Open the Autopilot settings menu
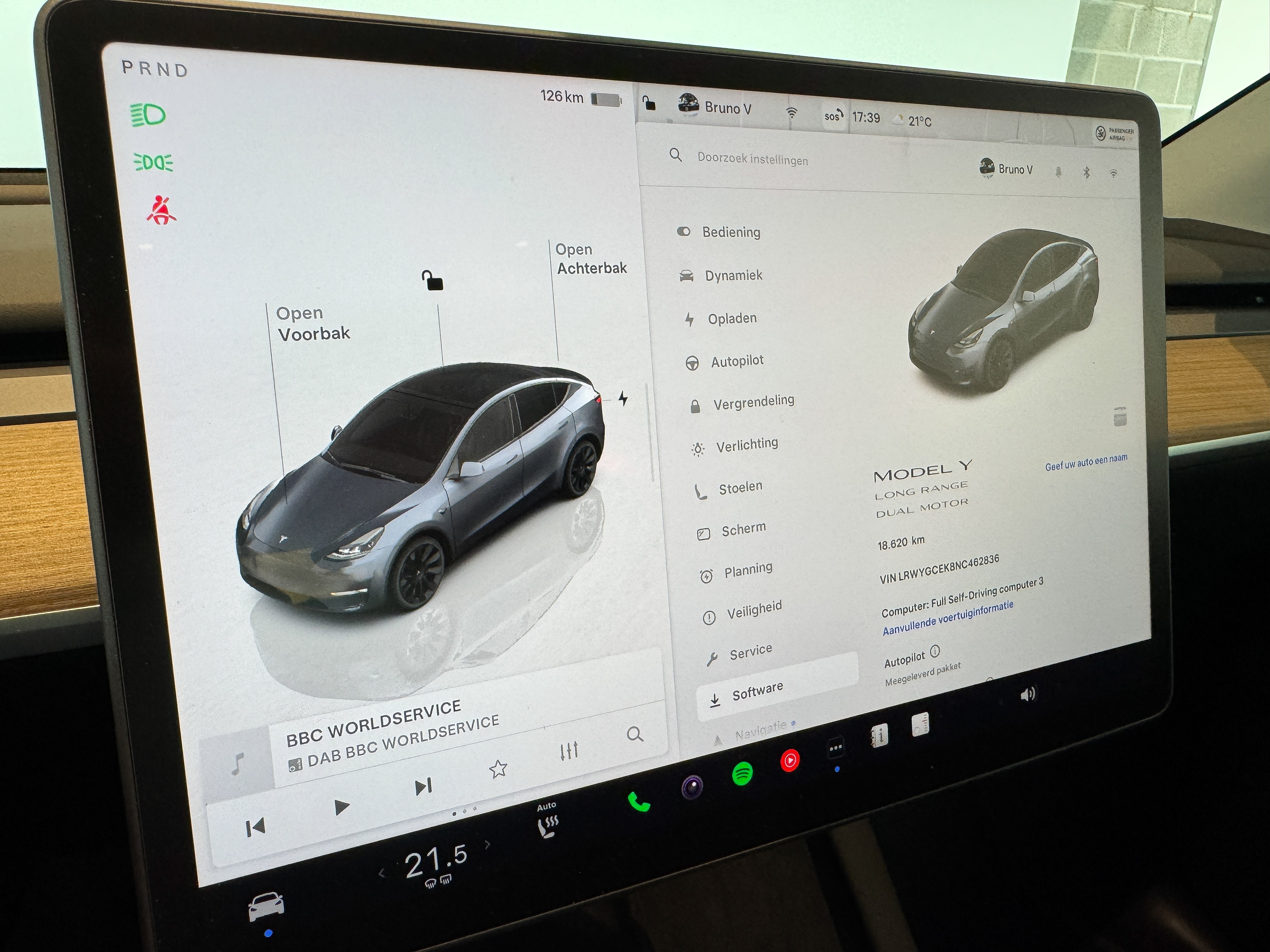This screenshot has width=1270, height=952. (x=724, y=361)
